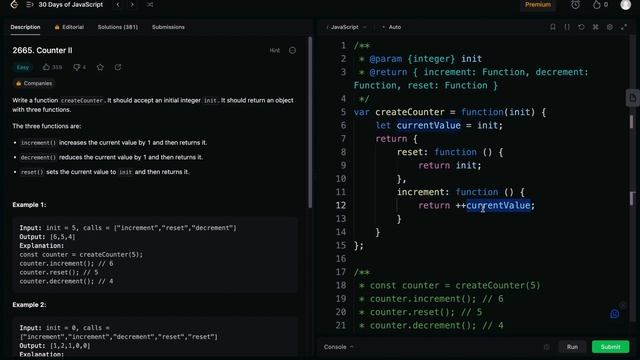The image size is (640, 360).
Task: Click 'Output: [6,5,4]' in Example 1
Action: 47,237
